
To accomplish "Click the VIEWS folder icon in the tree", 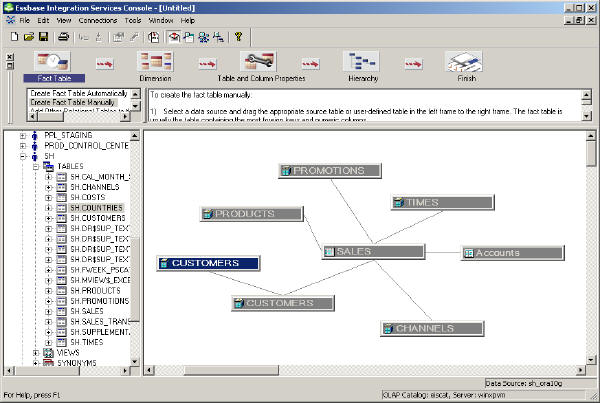I will (x=48, y=352).
